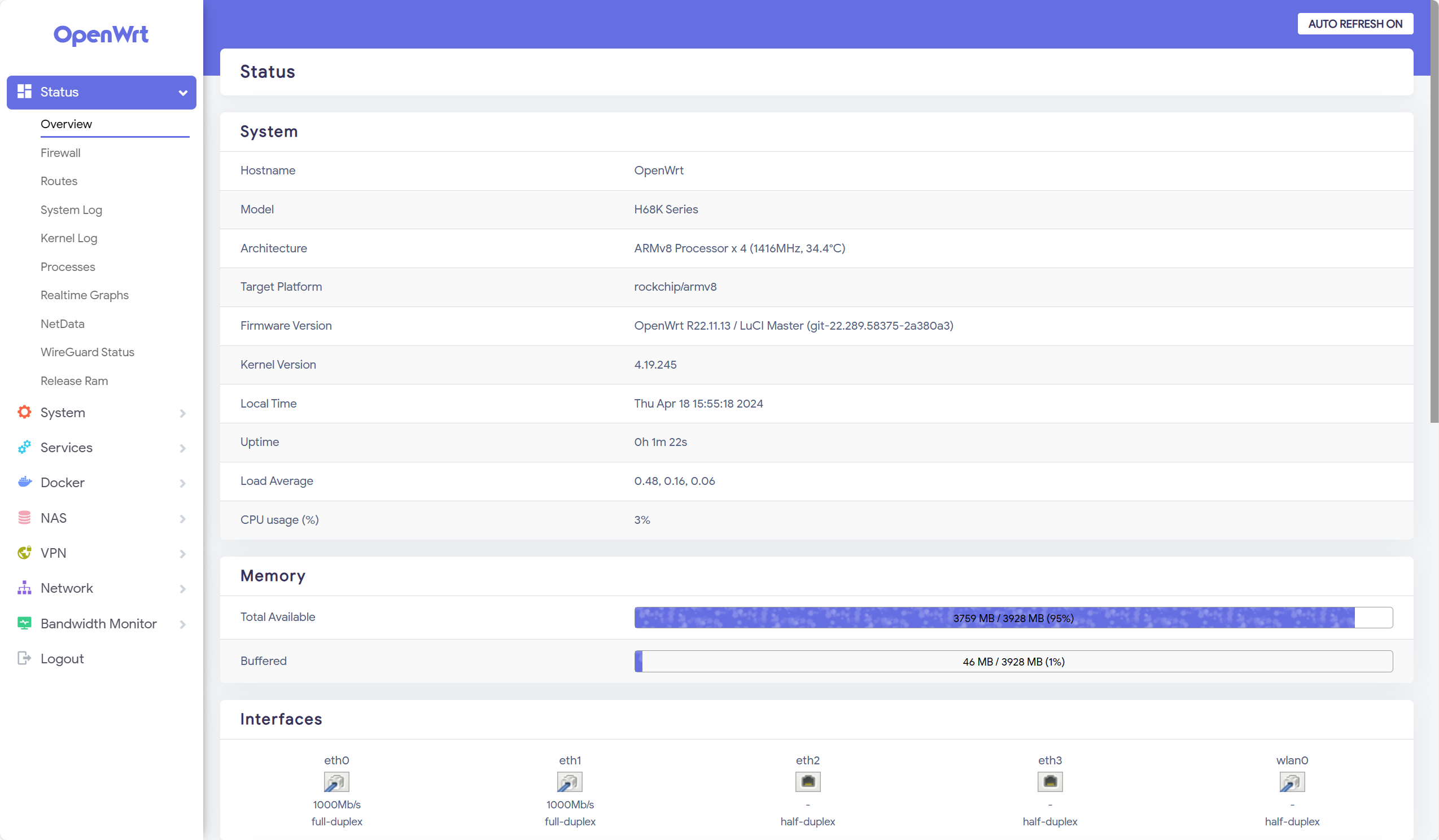Click the Logout door icon
Screen dimensions: 1439x840
coord(24,658)
